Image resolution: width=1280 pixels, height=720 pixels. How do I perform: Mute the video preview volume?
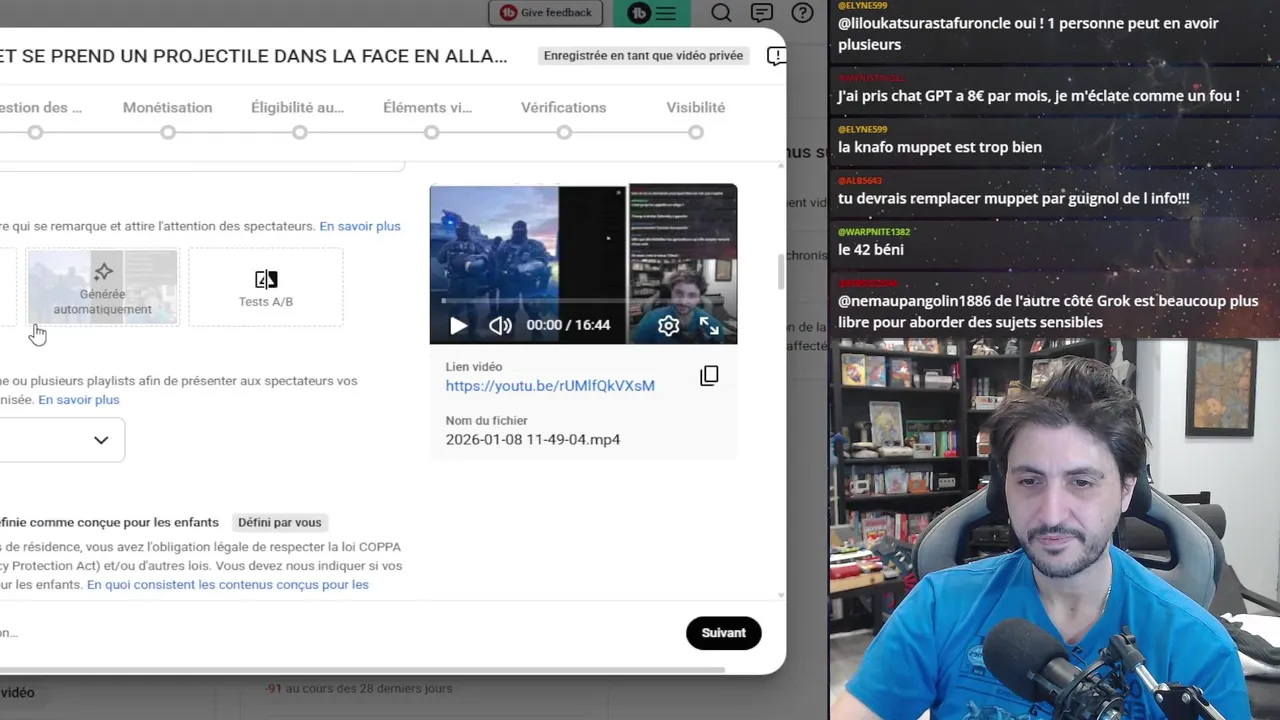[500, 325]
